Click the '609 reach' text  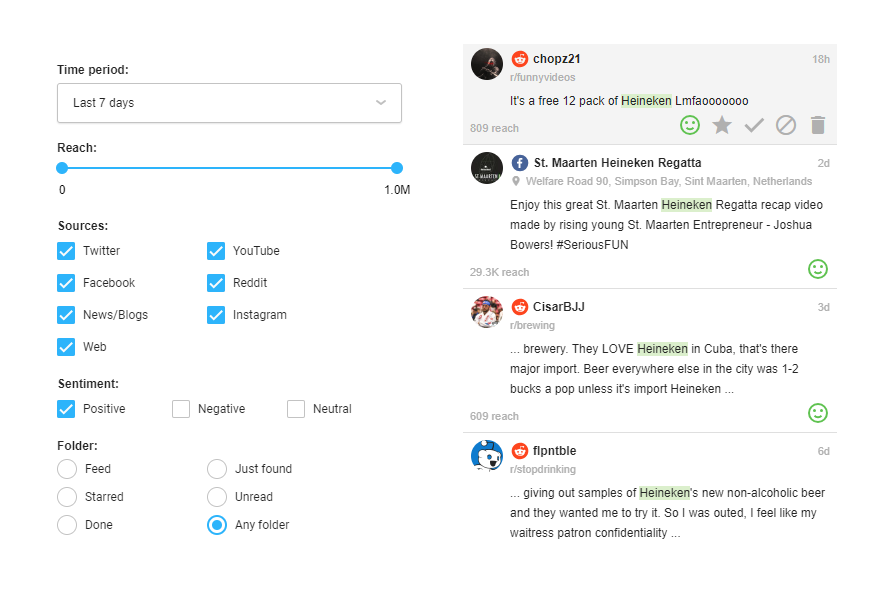tap(494, 416)
